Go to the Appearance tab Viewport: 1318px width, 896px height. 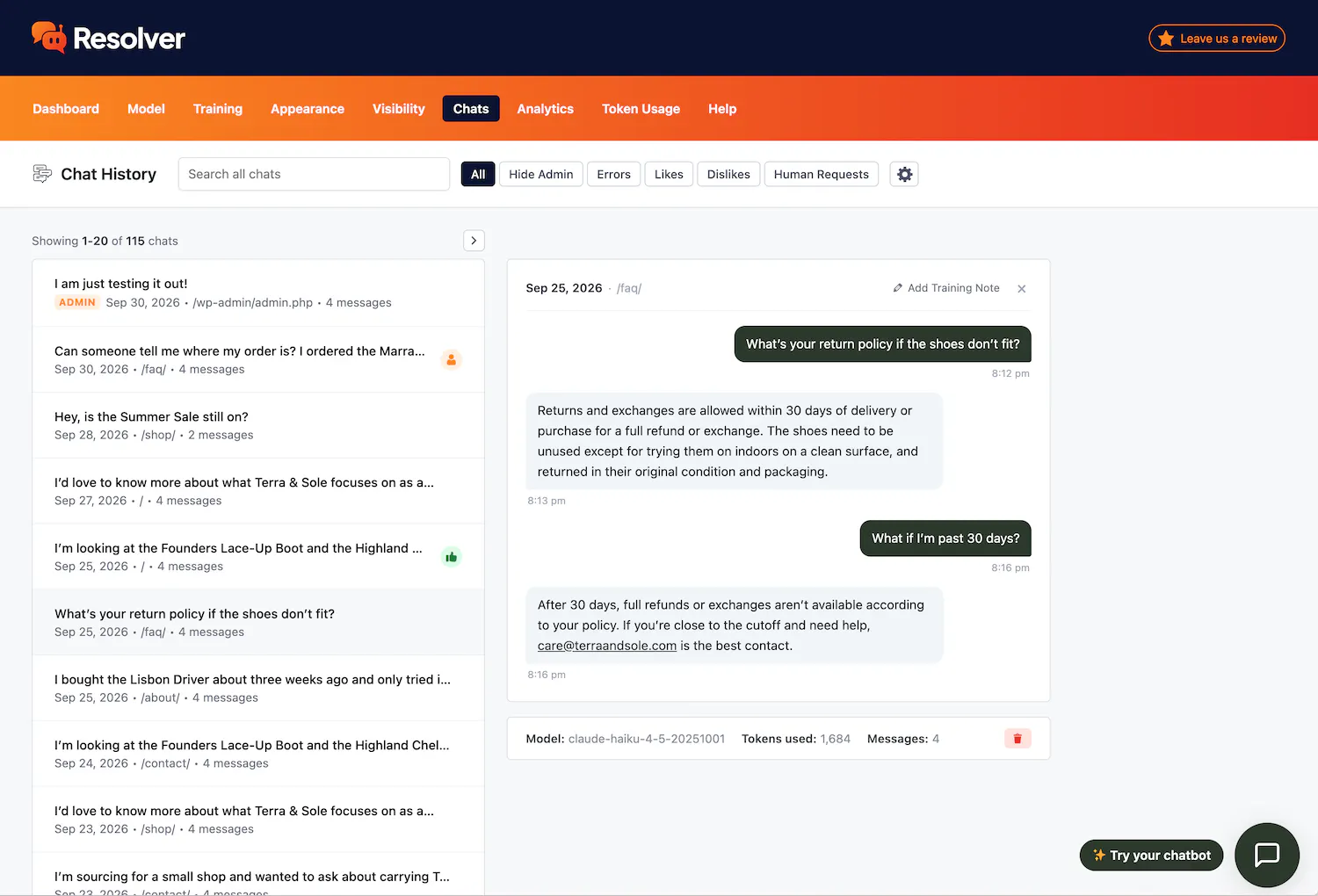pos(308,109)
